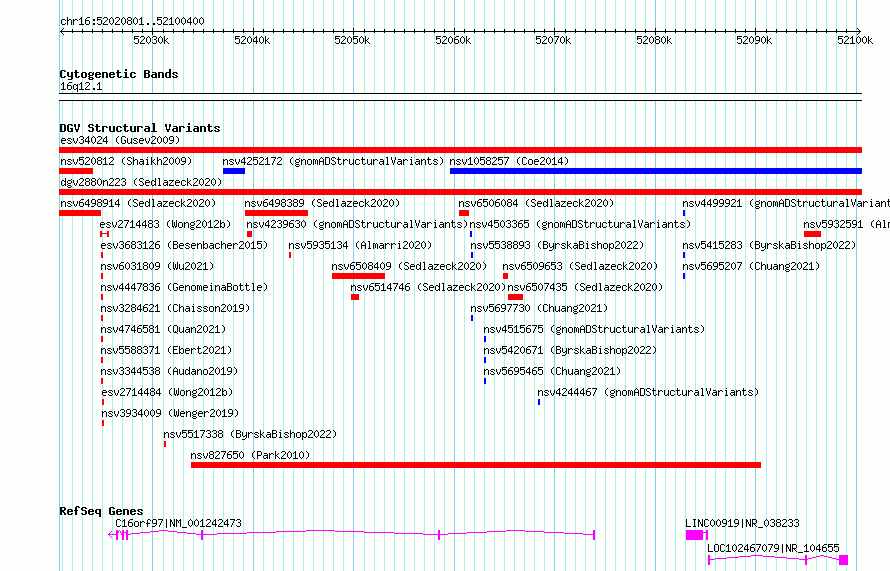Open nsv3934009 (Wenger2019) variant
Viewport: 890px width, 571px height.
pyautogui.click(x=170, y=413)
